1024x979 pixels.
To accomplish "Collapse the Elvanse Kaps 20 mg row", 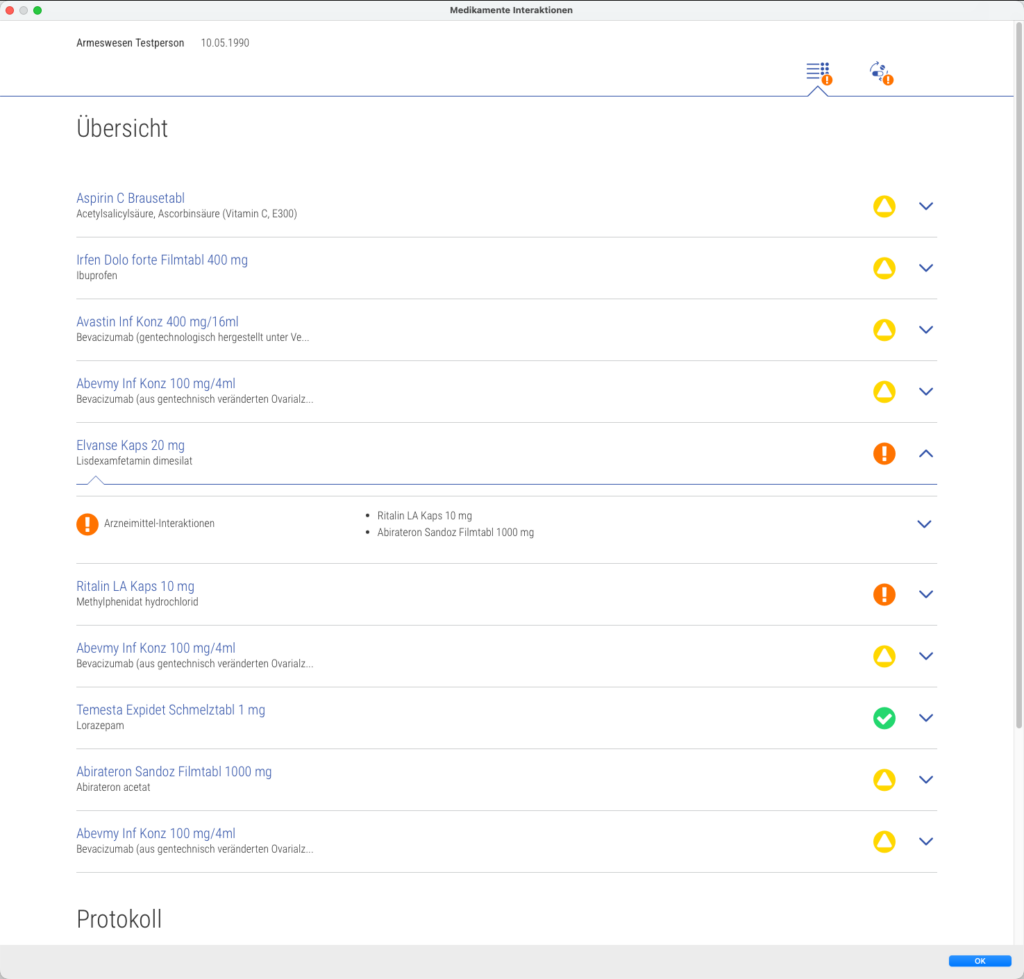I will 926,453.
